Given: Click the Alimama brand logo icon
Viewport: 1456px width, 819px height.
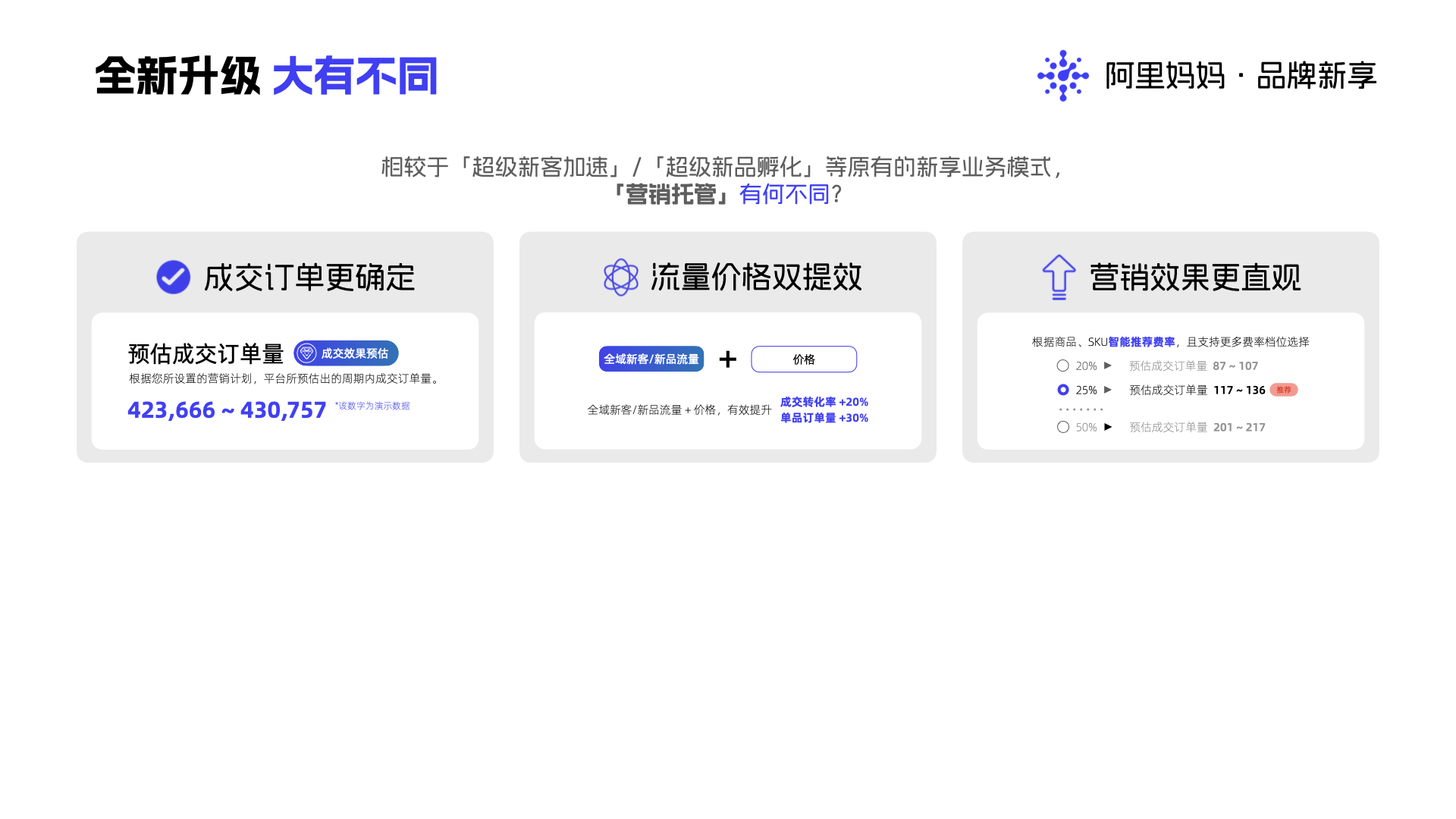Looking at the screenshot, I should [x=1062, y=76].
